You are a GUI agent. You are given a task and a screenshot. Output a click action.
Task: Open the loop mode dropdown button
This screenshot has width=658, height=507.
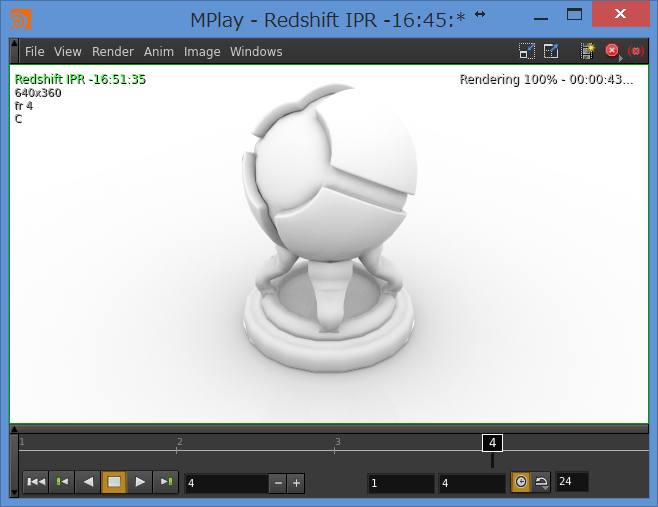point(541,482)
